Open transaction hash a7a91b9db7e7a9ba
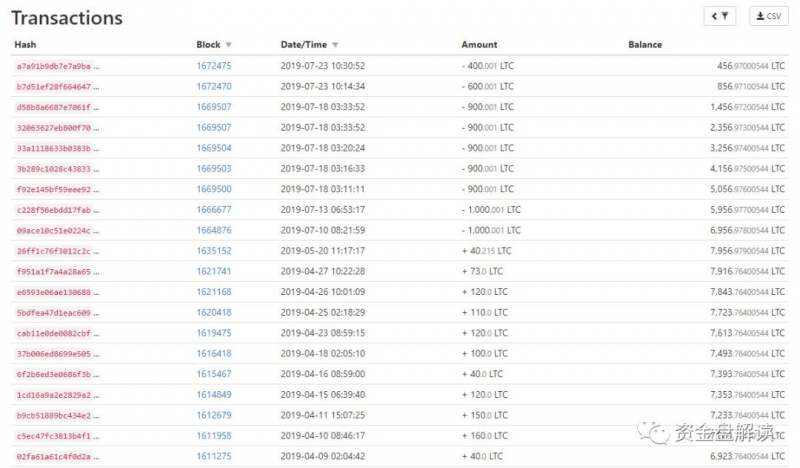This screenshot has height=468, width=800. tap(54, 66)
